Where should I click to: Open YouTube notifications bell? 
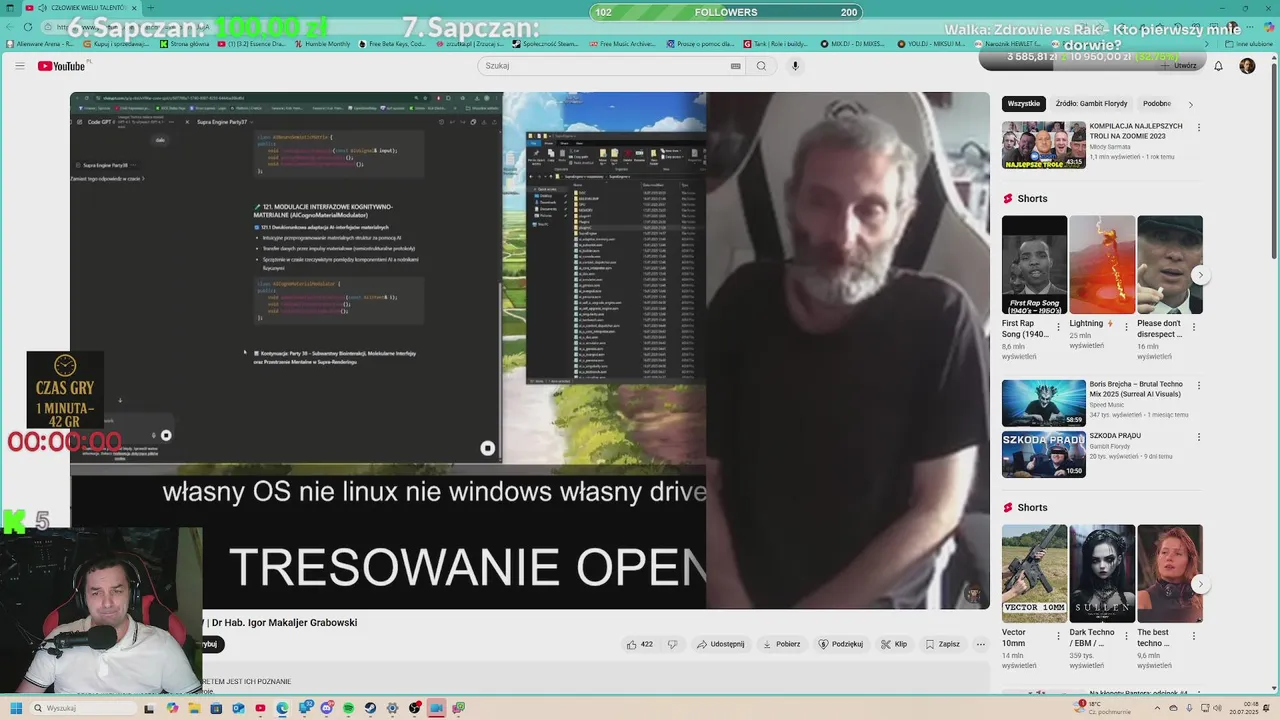(x=1218, y=66)
